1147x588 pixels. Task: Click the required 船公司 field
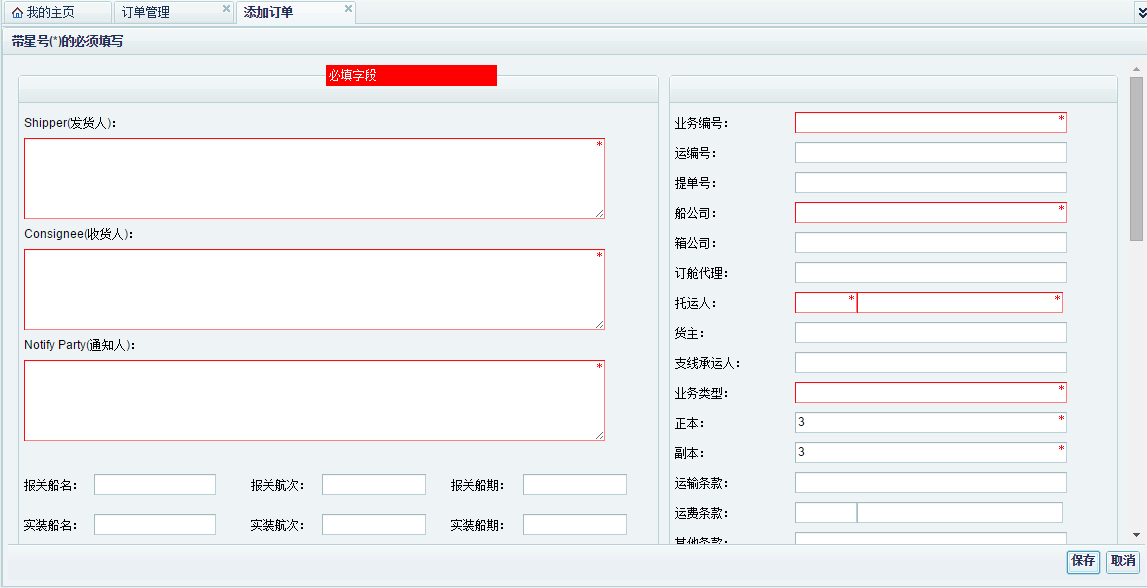(930, 212)
